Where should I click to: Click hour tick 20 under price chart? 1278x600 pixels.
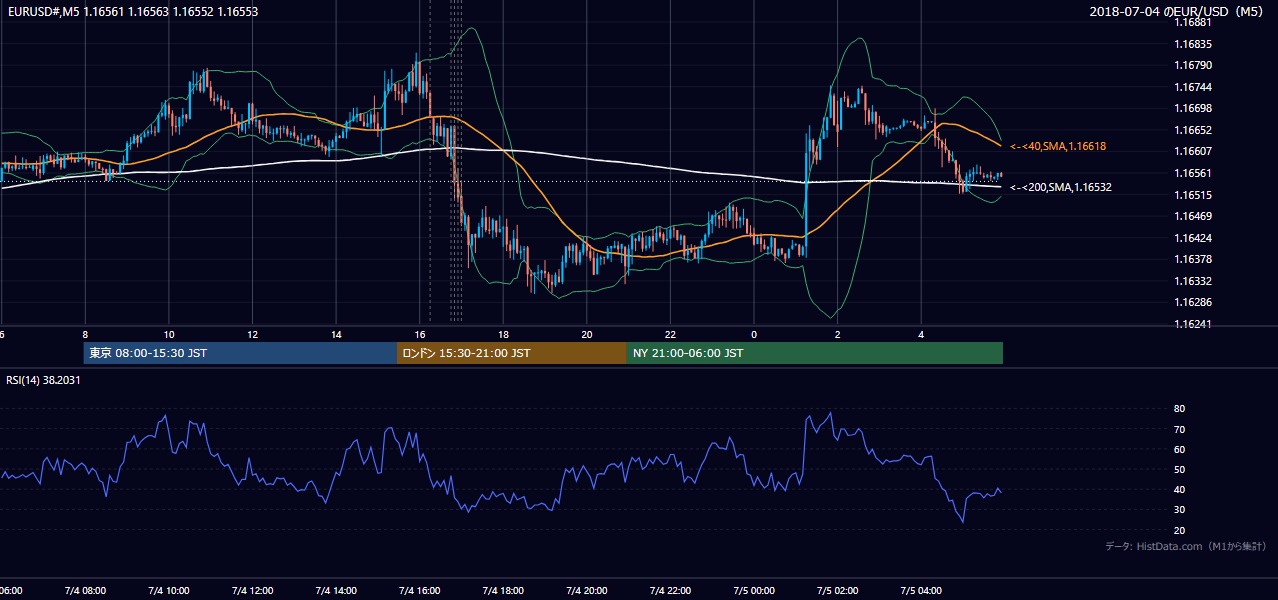(587, 334)
